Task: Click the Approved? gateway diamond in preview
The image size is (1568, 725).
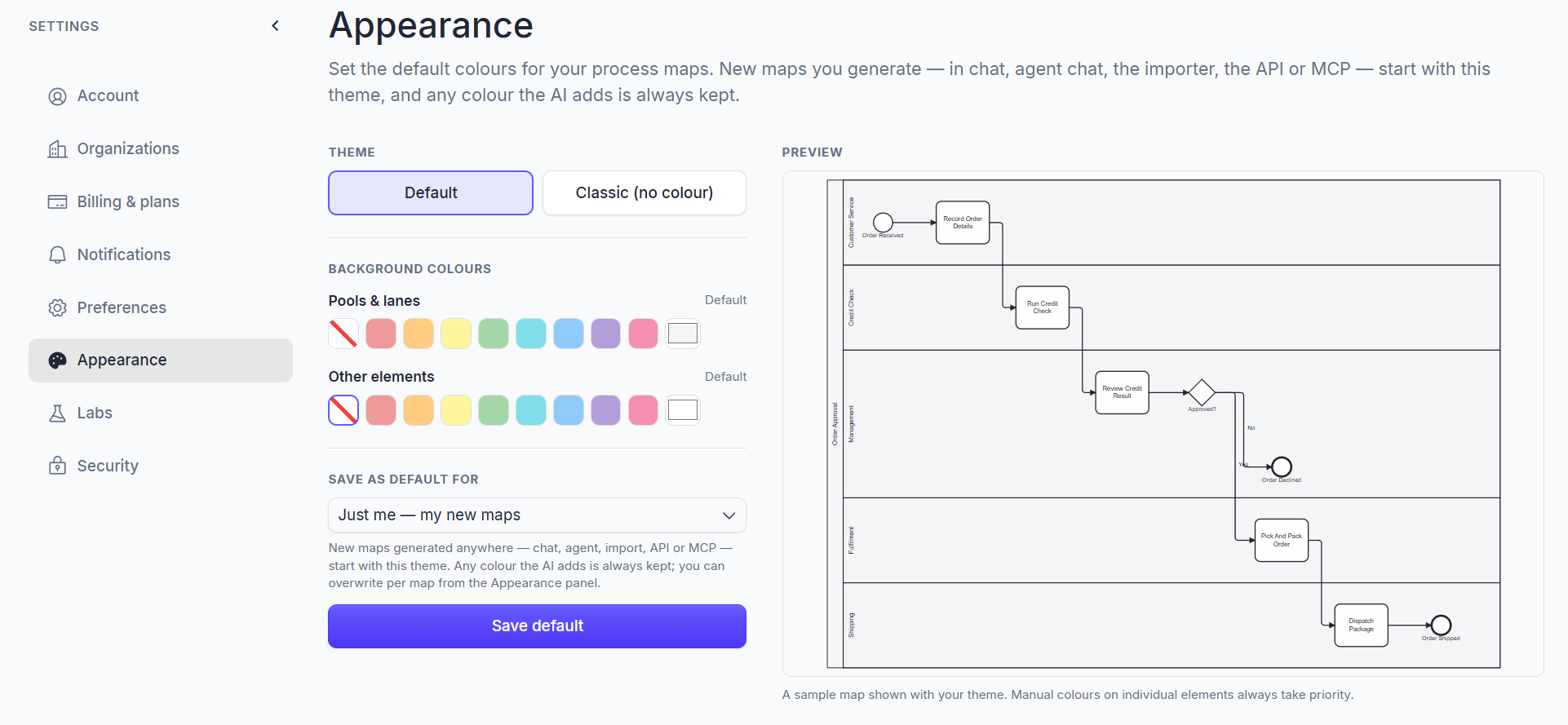Action: tap(1202, 392)
